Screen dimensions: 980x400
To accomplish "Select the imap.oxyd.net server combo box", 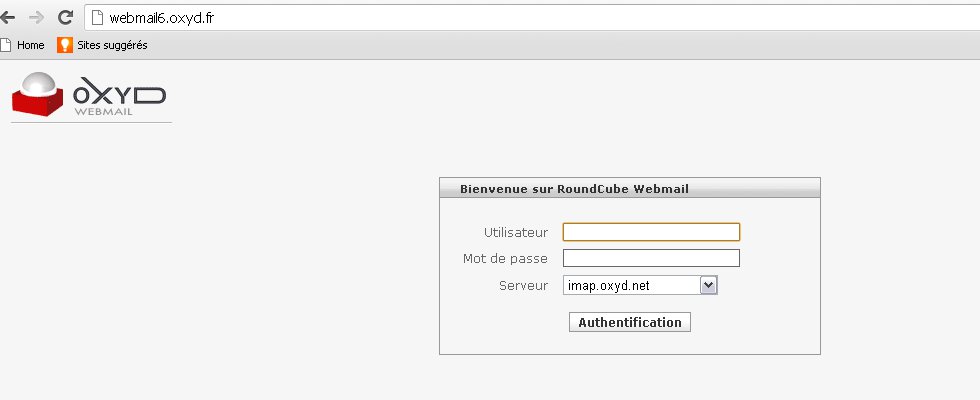I will point(640,285).
